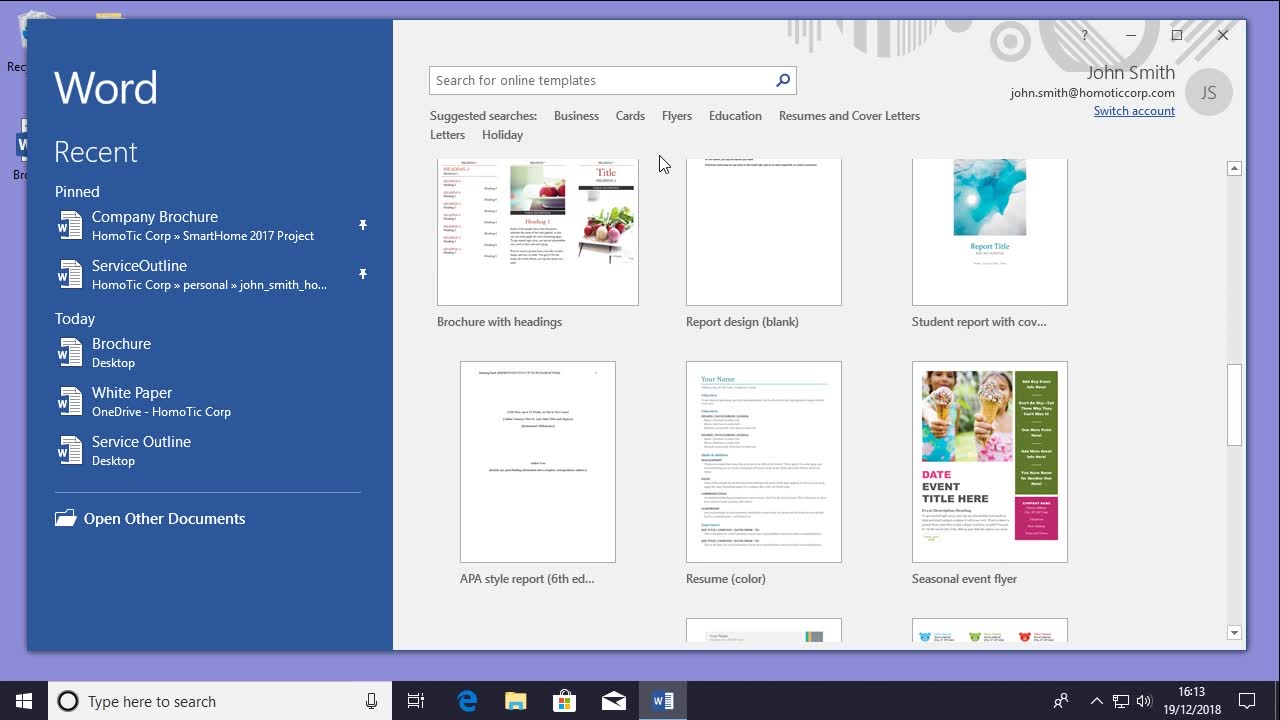Select the Letters suggested search
Screen dimensions: 1280x720
447,135
